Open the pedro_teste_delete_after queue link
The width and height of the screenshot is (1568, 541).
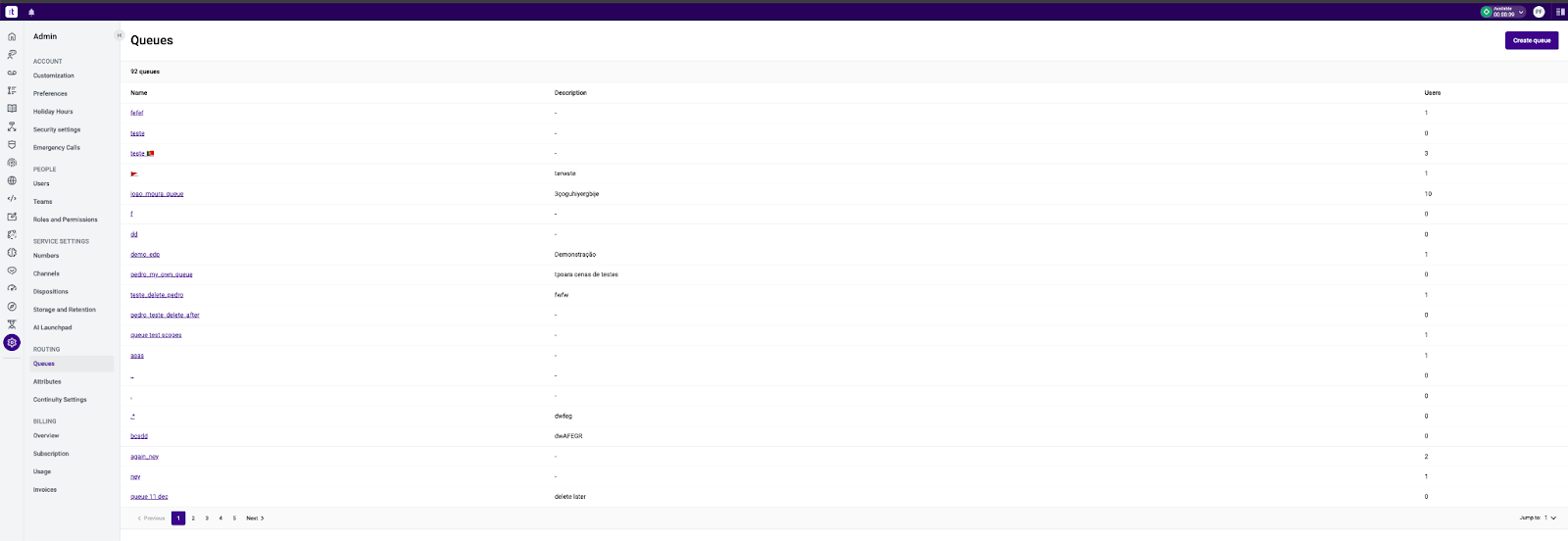tap(165, 316)
